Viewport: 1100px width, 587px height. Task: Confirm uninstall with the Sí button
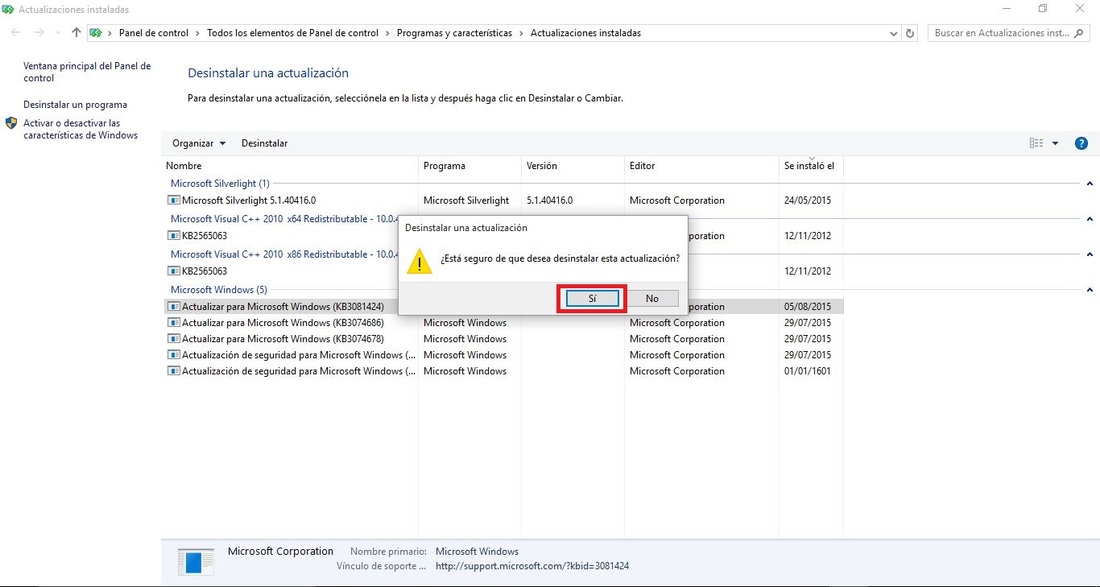point(592,299)
